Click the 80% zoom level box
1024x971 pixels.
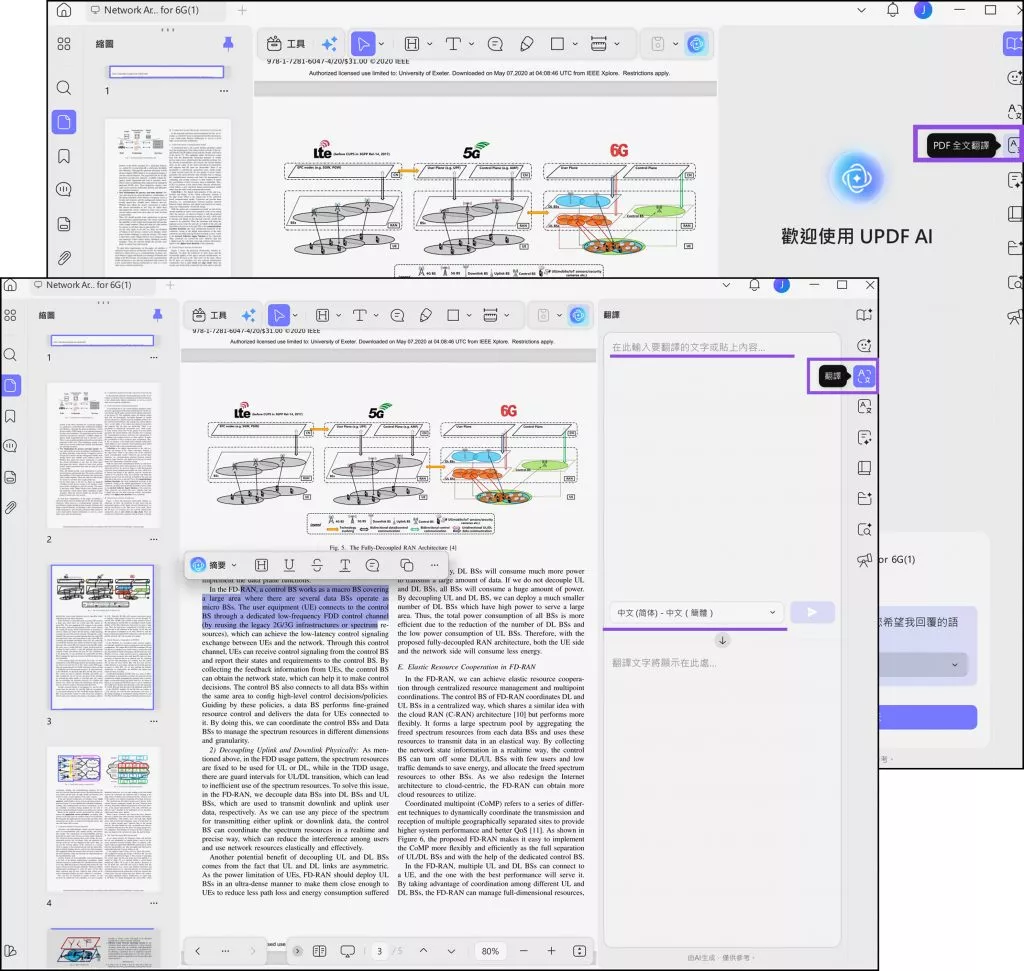[490, 951]
